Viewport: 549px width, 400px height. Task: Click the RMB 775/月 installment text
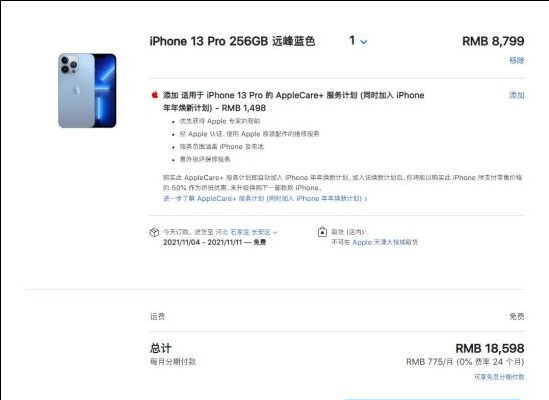click(465, 362)
